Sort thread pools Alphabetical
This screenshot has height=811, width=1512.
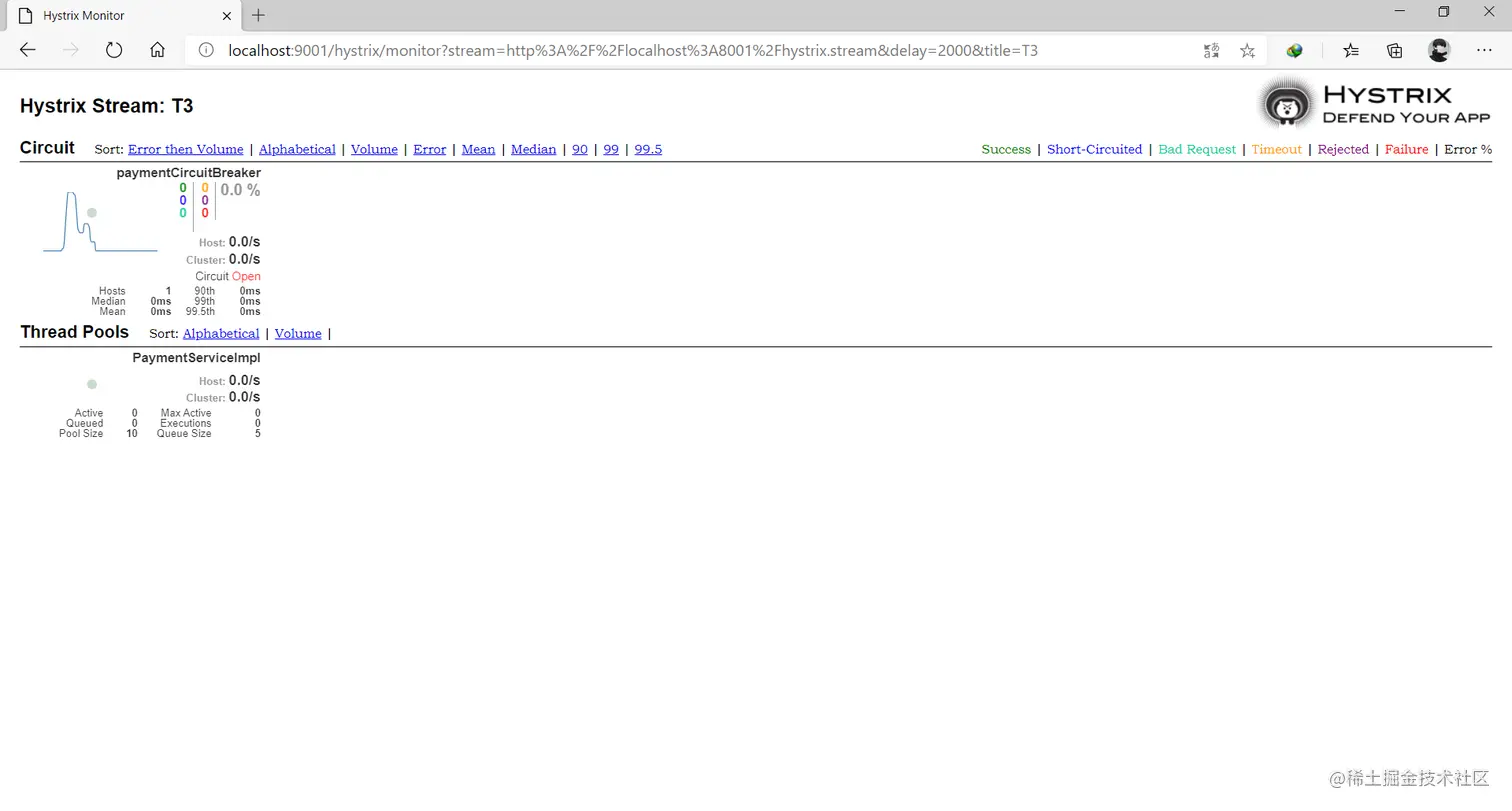[221, 333]
